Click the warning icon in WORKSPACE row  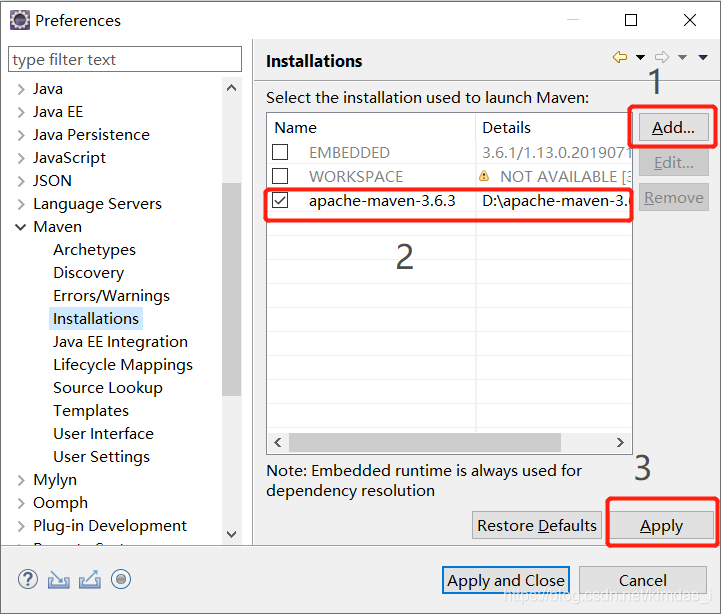coord(484,176)
